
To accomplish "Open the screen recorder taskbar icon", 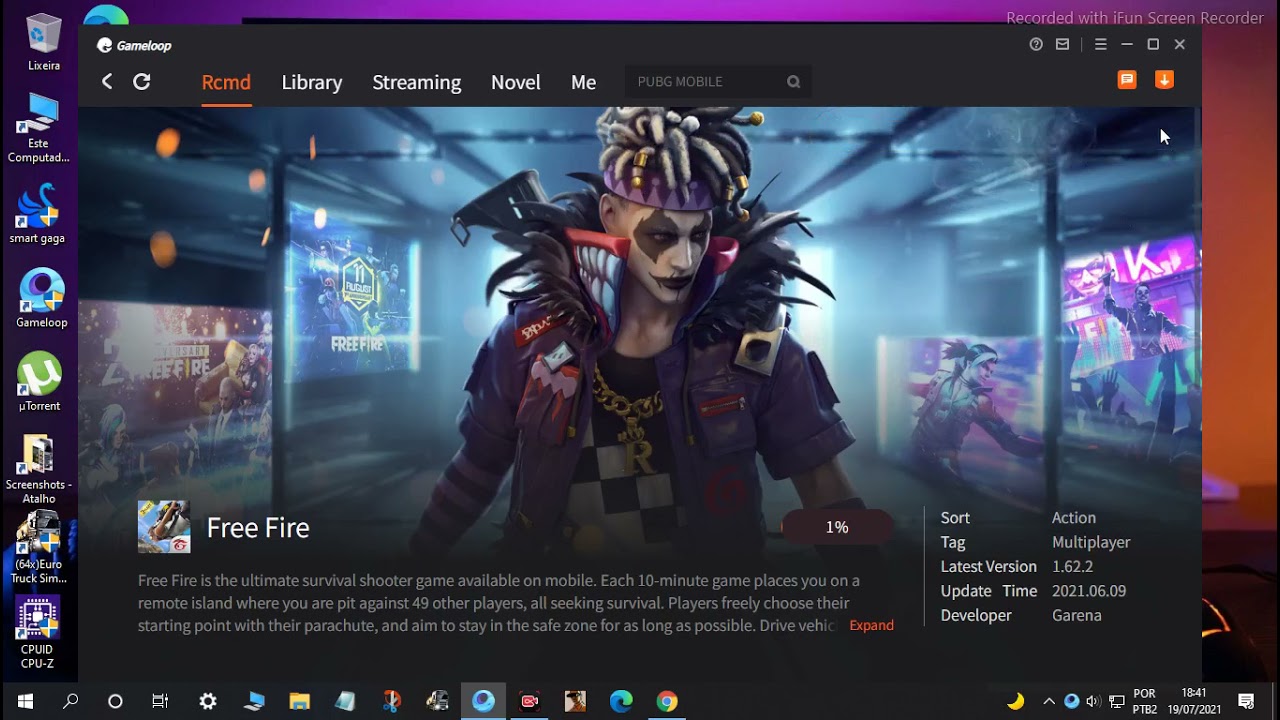I will click(529, 701).
